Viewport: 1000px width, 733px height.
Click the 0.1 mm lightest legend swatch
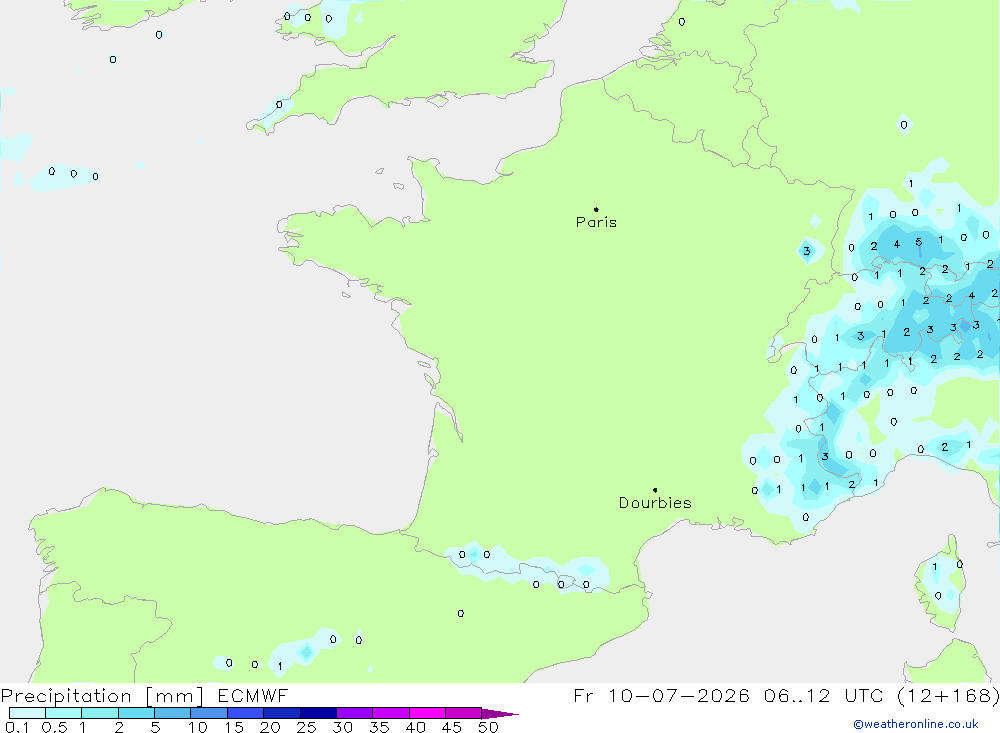pos(27,713)
